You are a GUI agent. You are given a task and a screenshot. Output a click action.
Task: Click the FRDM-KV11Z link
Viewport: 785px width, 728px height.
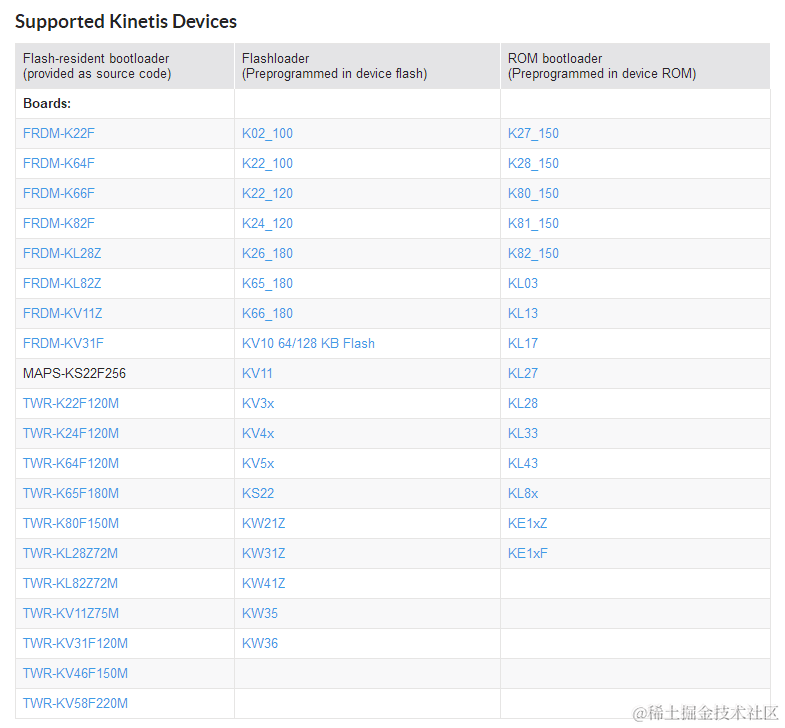point(63,314)
